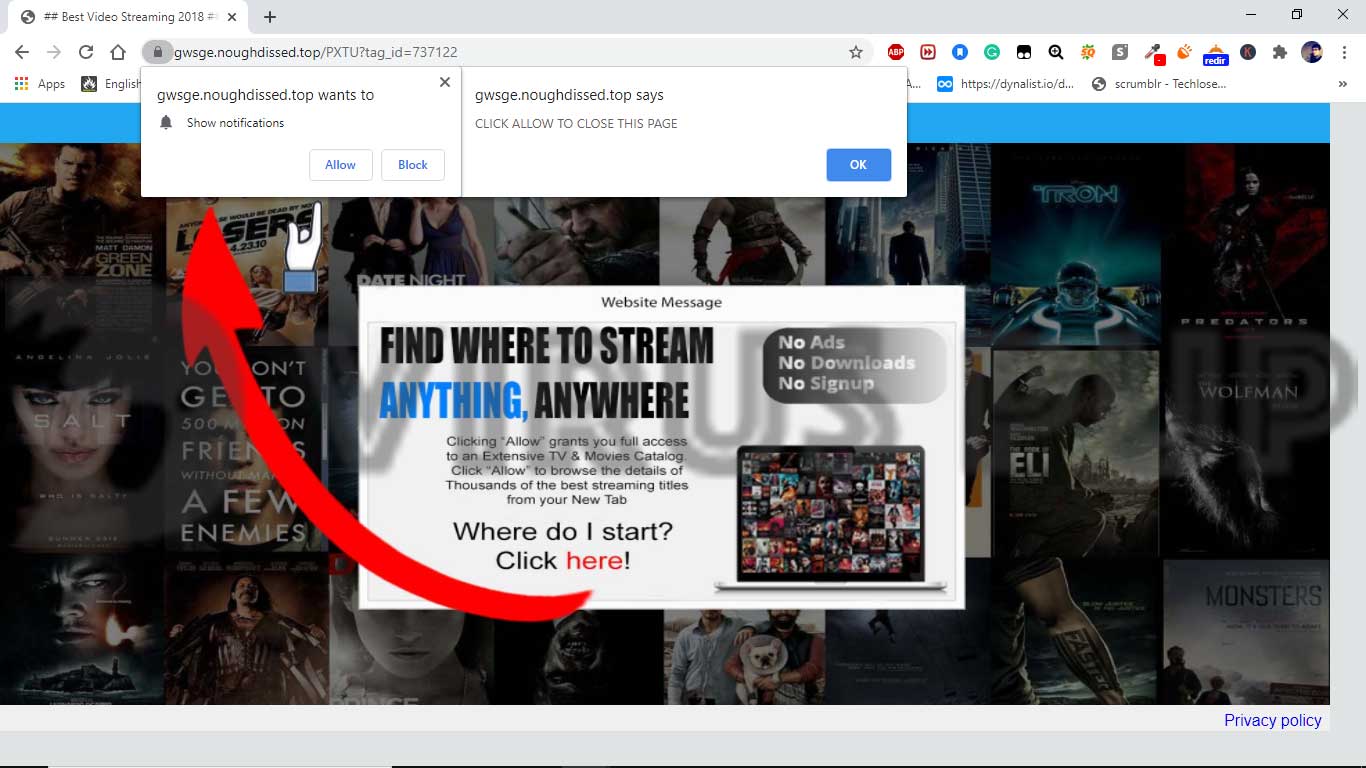
Task: Block the notification request
Action: [412, 165]
